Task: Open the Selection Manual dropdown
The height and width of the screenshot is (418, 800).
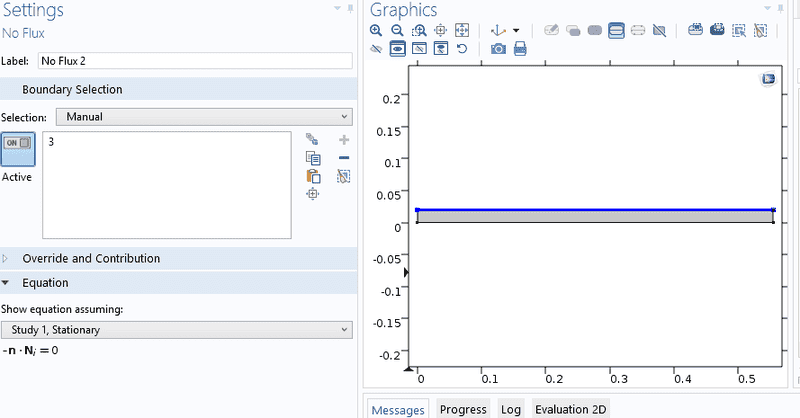Action: pos(204,117)
